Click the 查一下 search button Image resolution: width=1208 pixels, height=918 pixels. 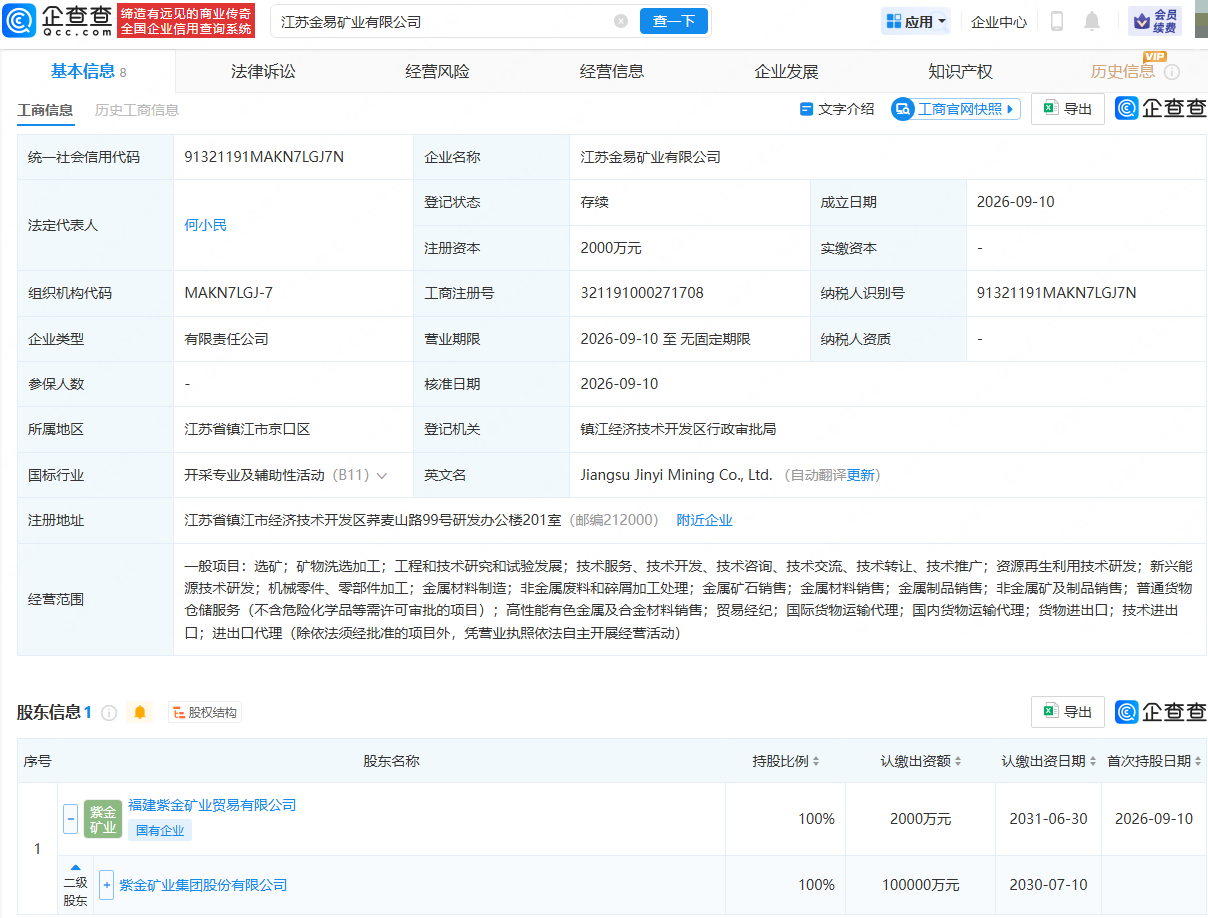click(x=674, y=21)
